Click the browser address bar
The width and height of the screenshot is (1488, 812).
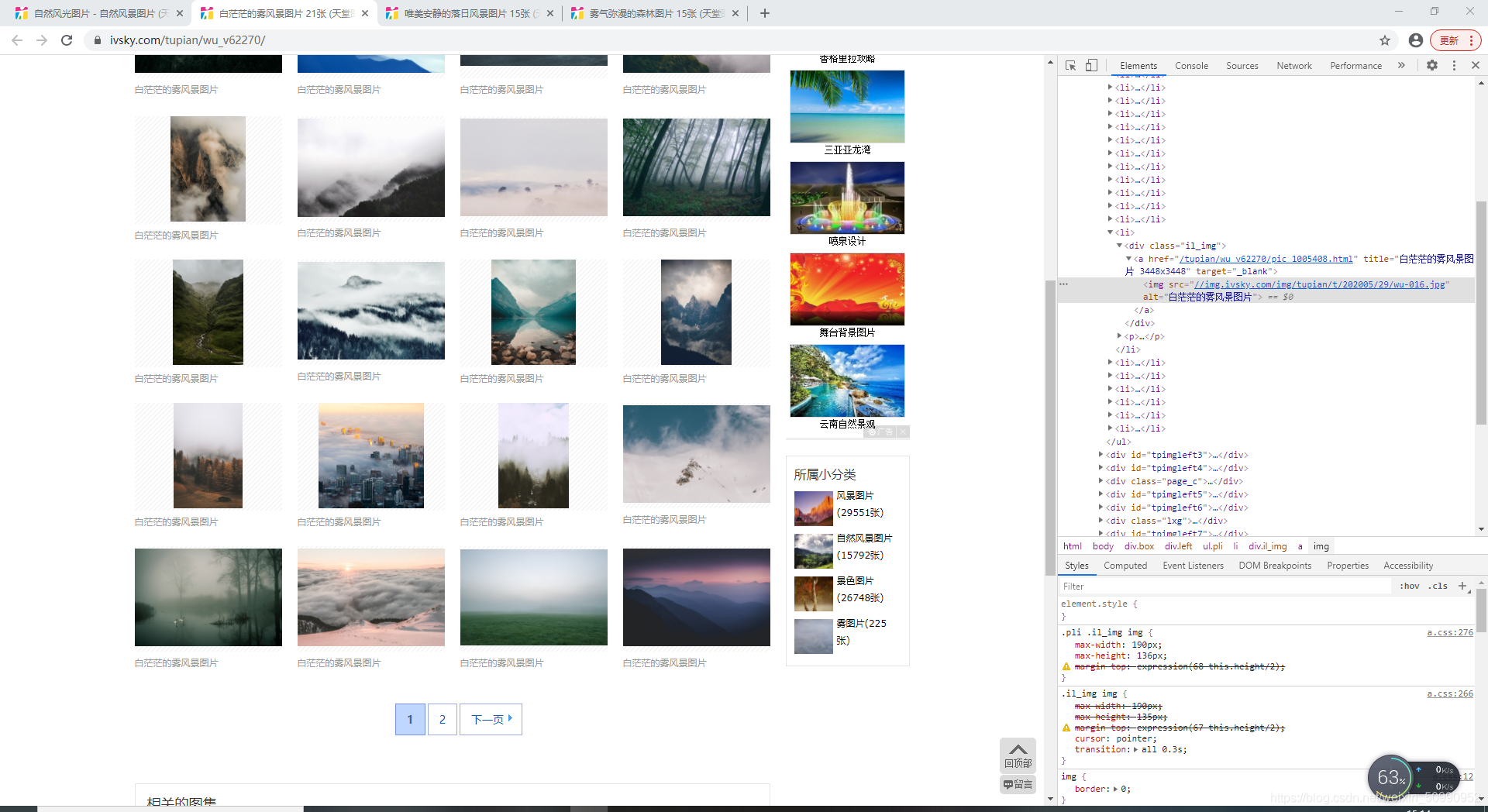tap(736, 40)
